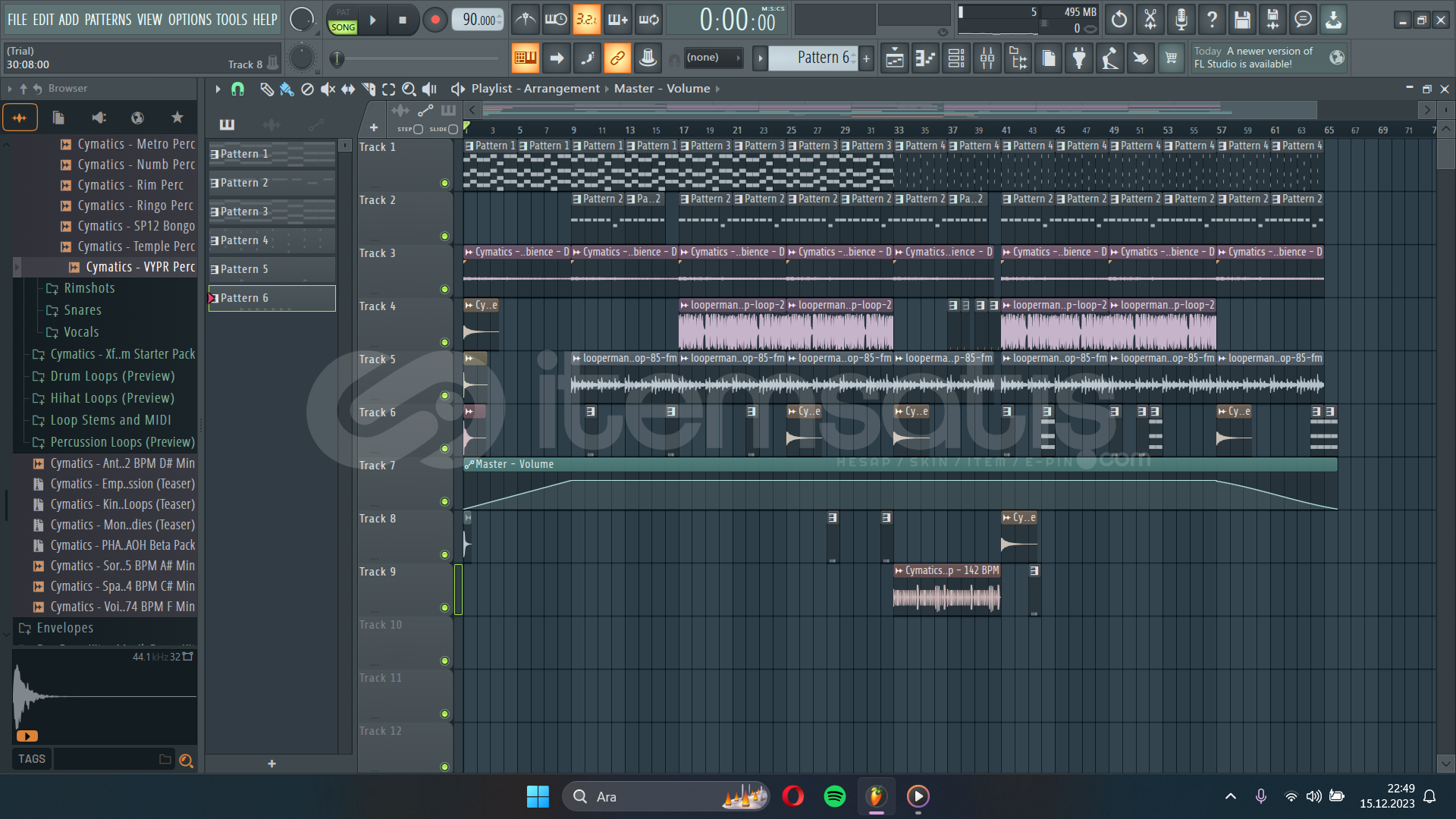This screenshot has width=1456, height=819.
Task: Toggle the wait for input button
Action: (x=556, y=20)
